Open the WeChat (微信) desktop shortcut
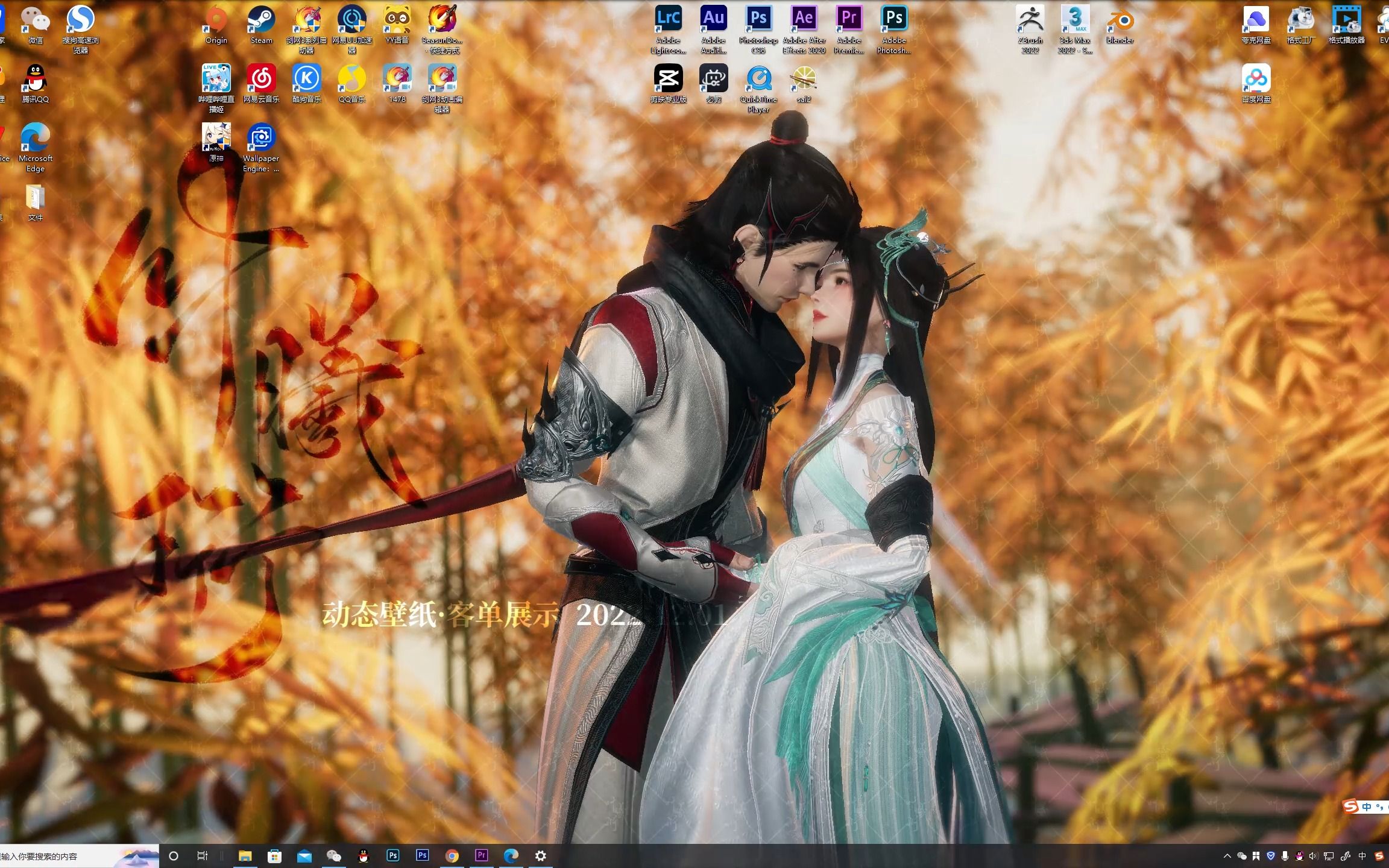The width and height of the screenshot is (1389, 868). tap(36, 25)
